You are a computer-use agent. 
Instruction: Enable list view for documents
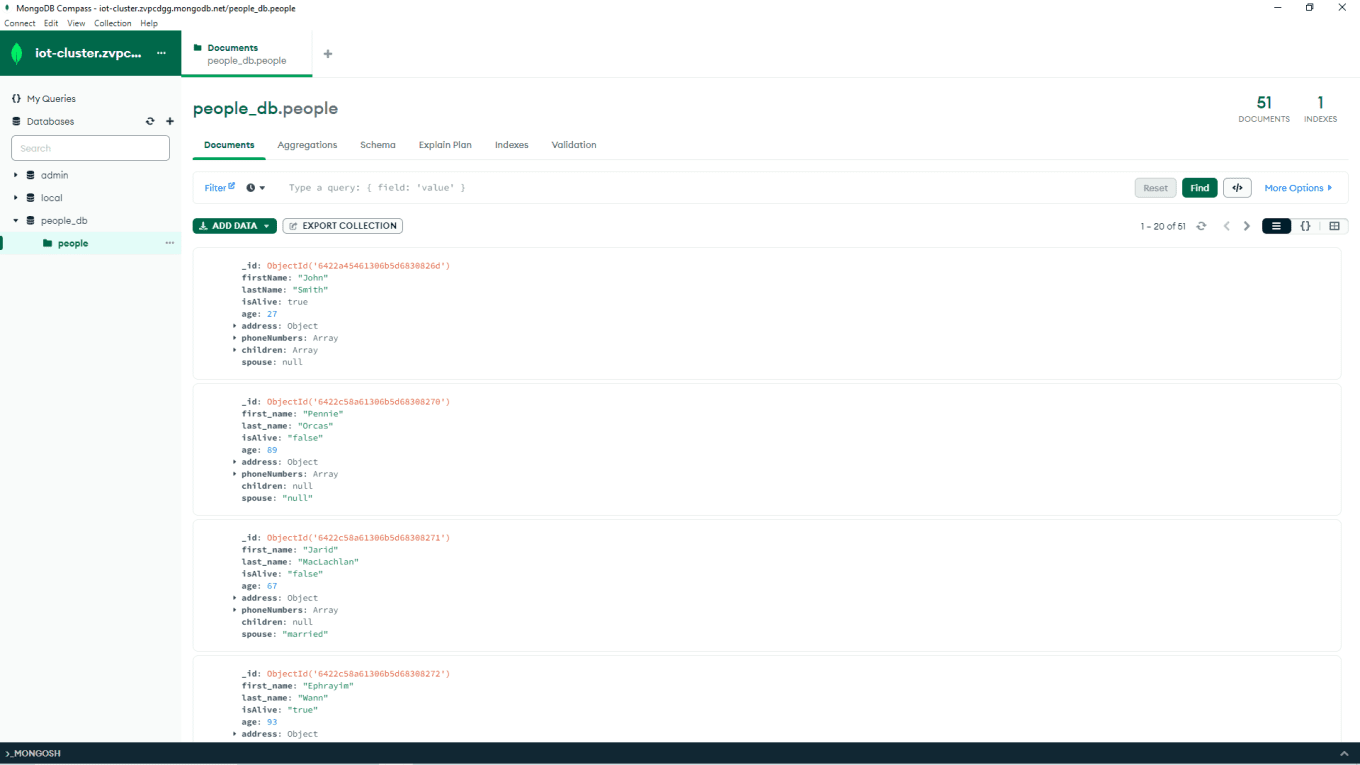(x=1276, y=226)
